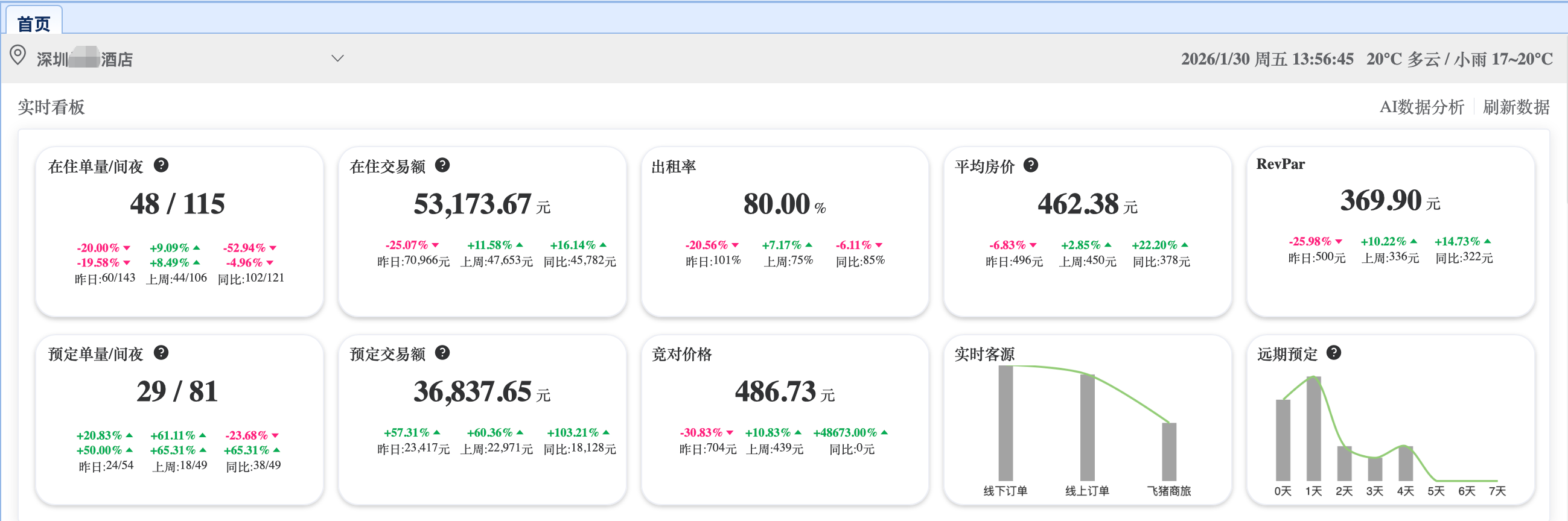The image size is (1568, 521).
Task: Click the 1天 bar in 远期预定
Action: point(1313,429)
